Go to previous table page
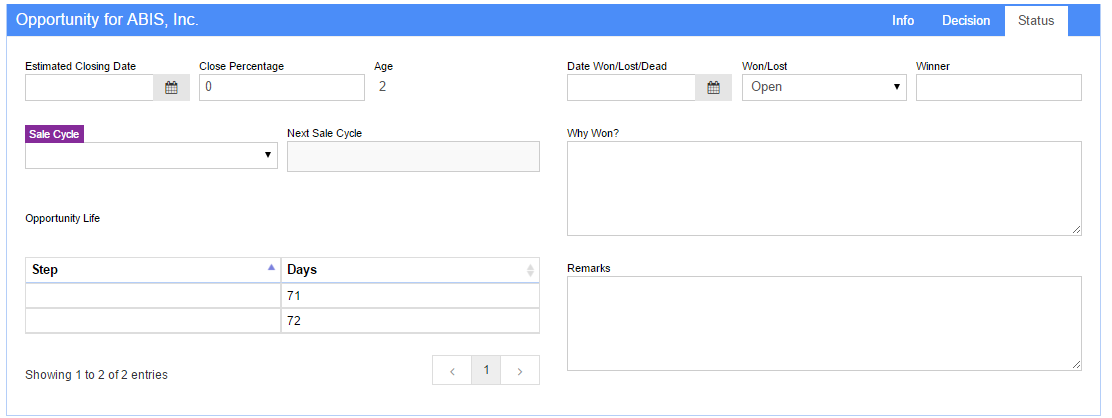The image size is (1112, 418). pos(451,370)
